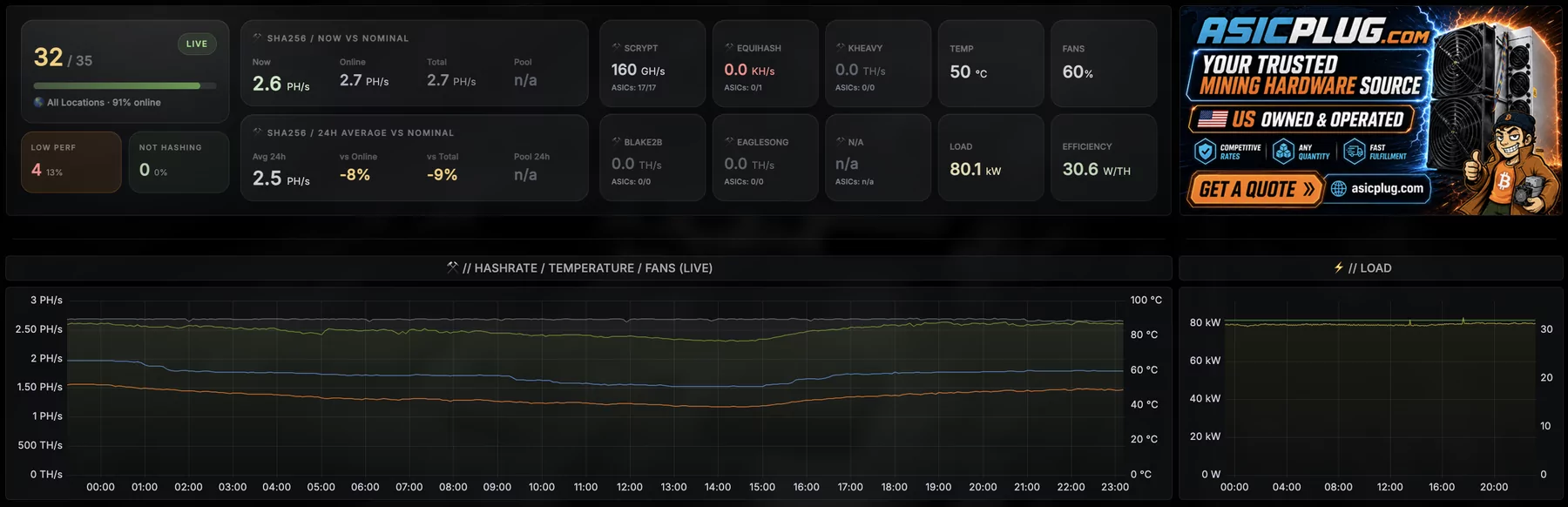
Task: Select the LOAD 80.1 kW tile
Action: coord(990,158)
